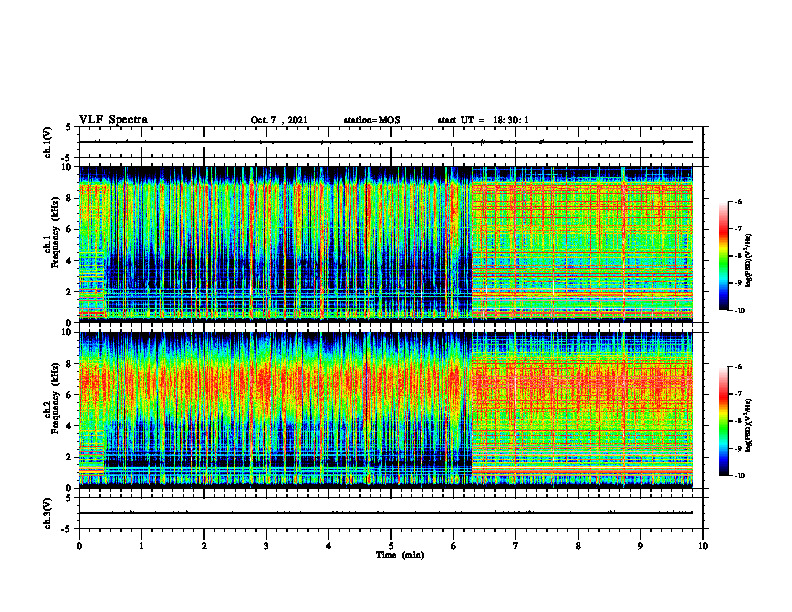
Task: Click the 'ch.1(V)' voltage axis label
Action: pyautogui.click(x=48, y=142)
